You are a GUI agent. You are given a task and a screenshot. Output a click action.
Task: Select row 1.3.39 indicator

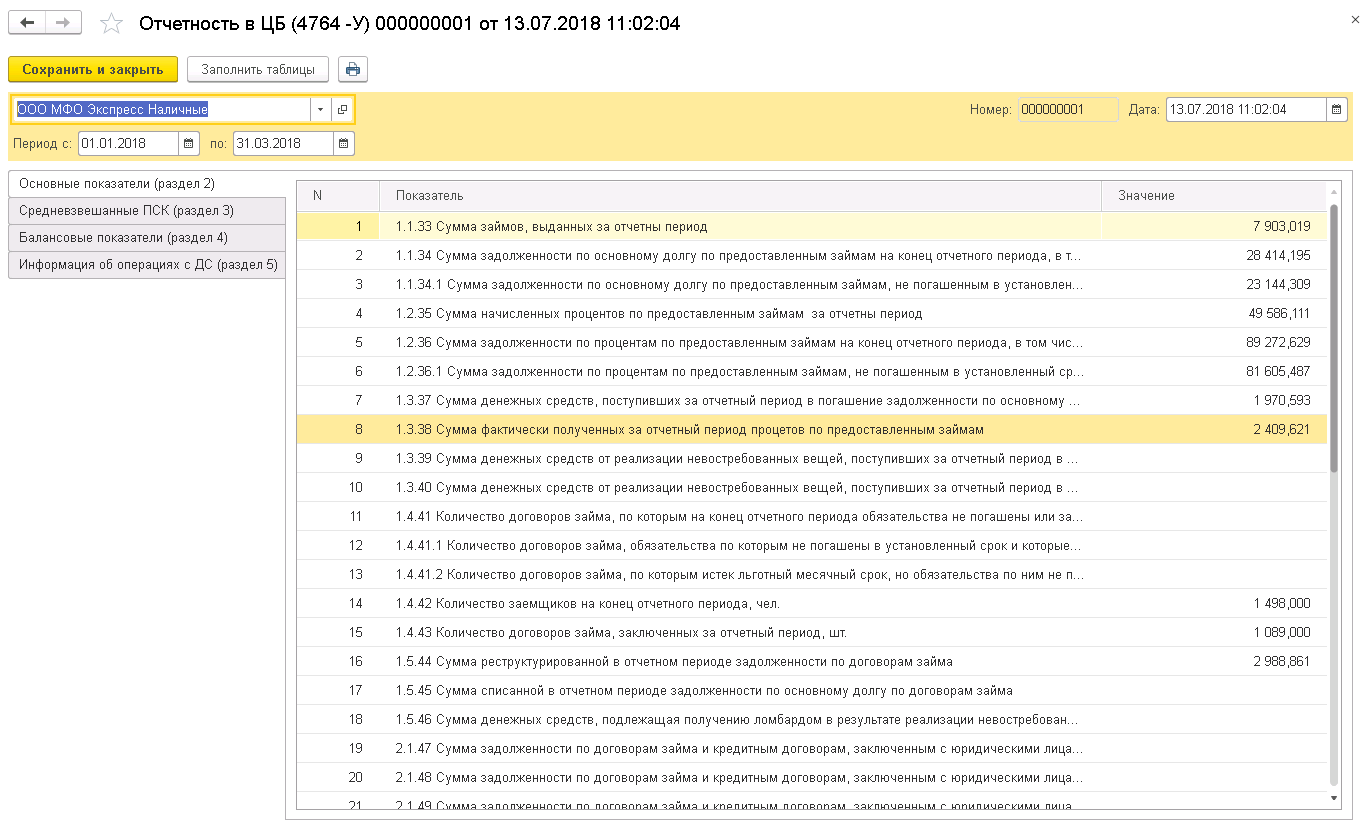coord(812,459)
